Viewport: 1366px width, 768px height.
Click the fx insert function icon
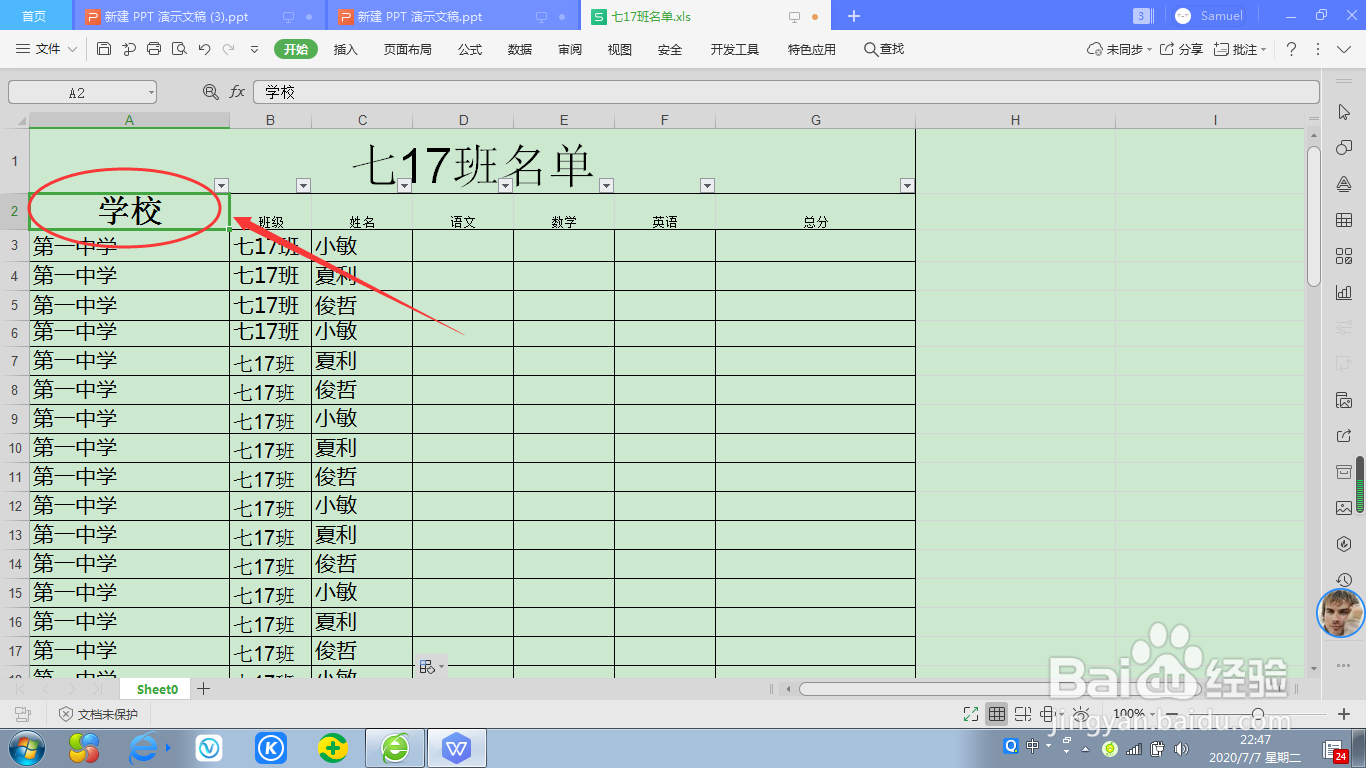[237, 92]
